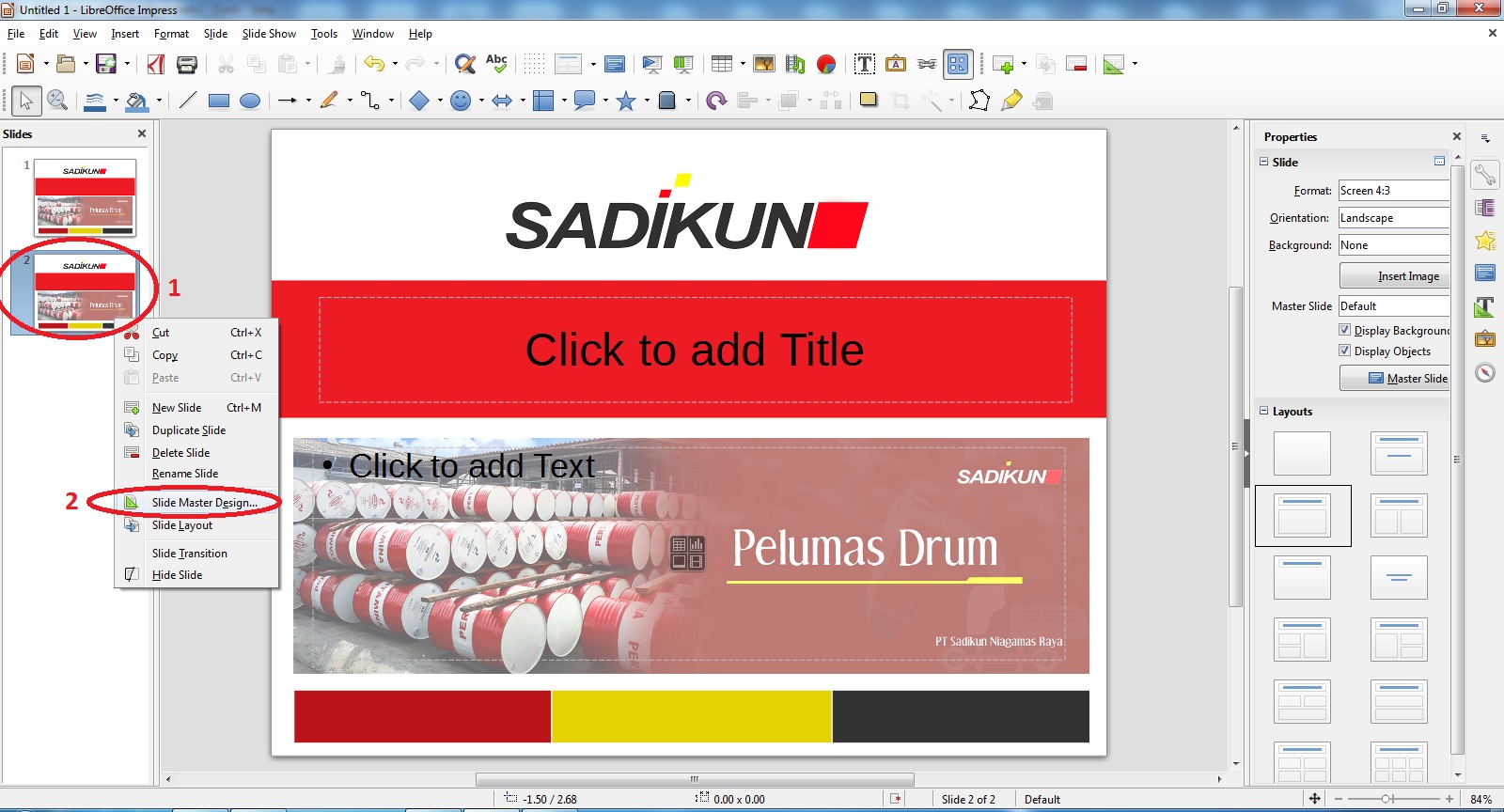Viewport: 1504px width, 812px height.
Task: Uncheck the Display Objects checkbox
Action: click(x=1345, y=351)
